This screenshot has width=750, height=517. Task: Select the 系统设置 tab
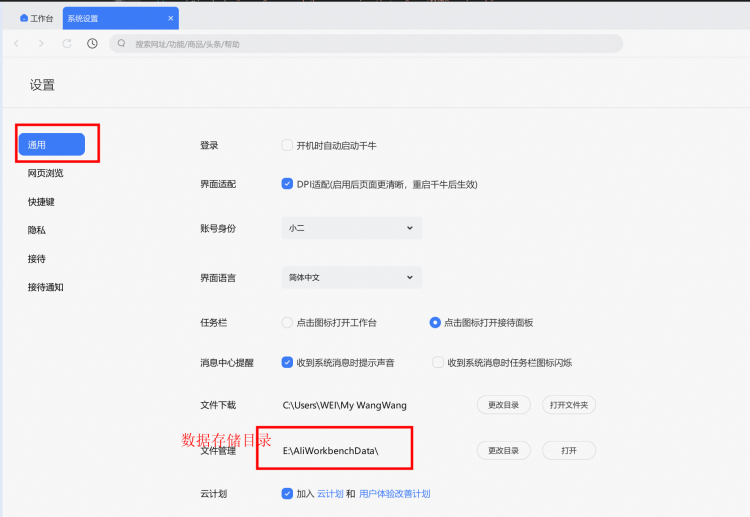121,18
